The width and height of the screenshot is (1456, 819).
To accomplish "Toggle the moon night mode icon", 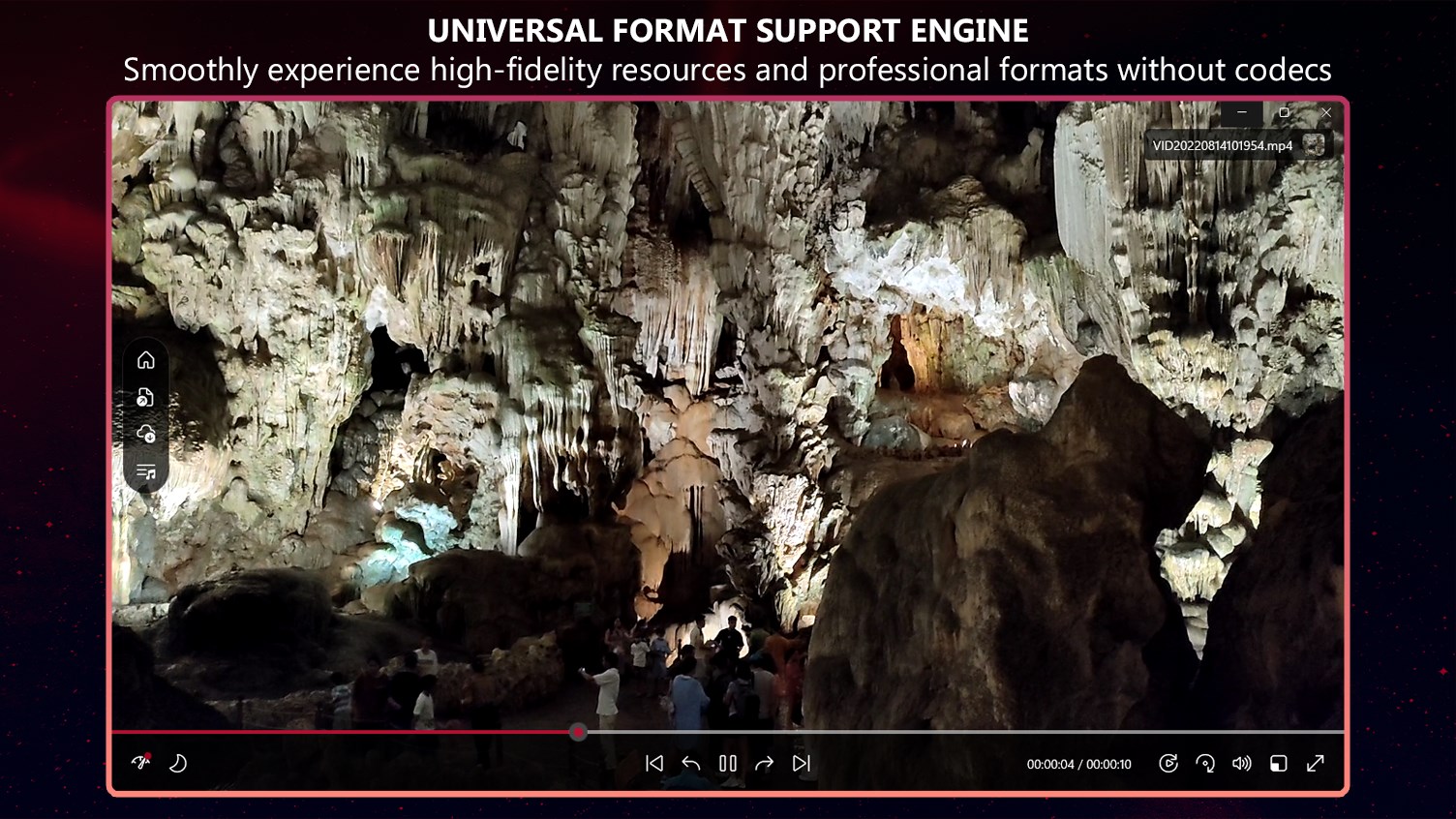I will tap(178, 763).
